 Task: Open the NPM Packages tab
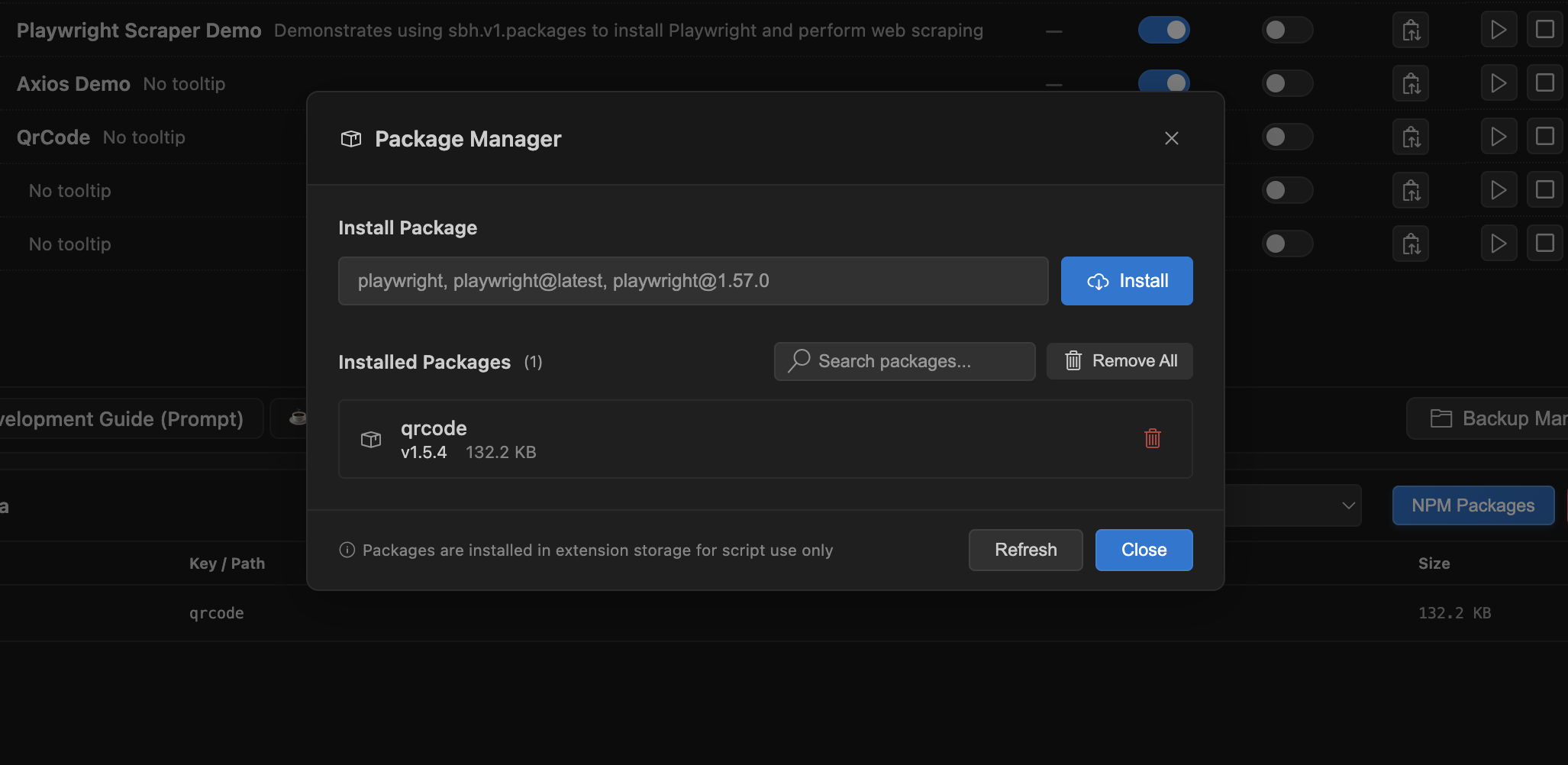pos(1473,505)
